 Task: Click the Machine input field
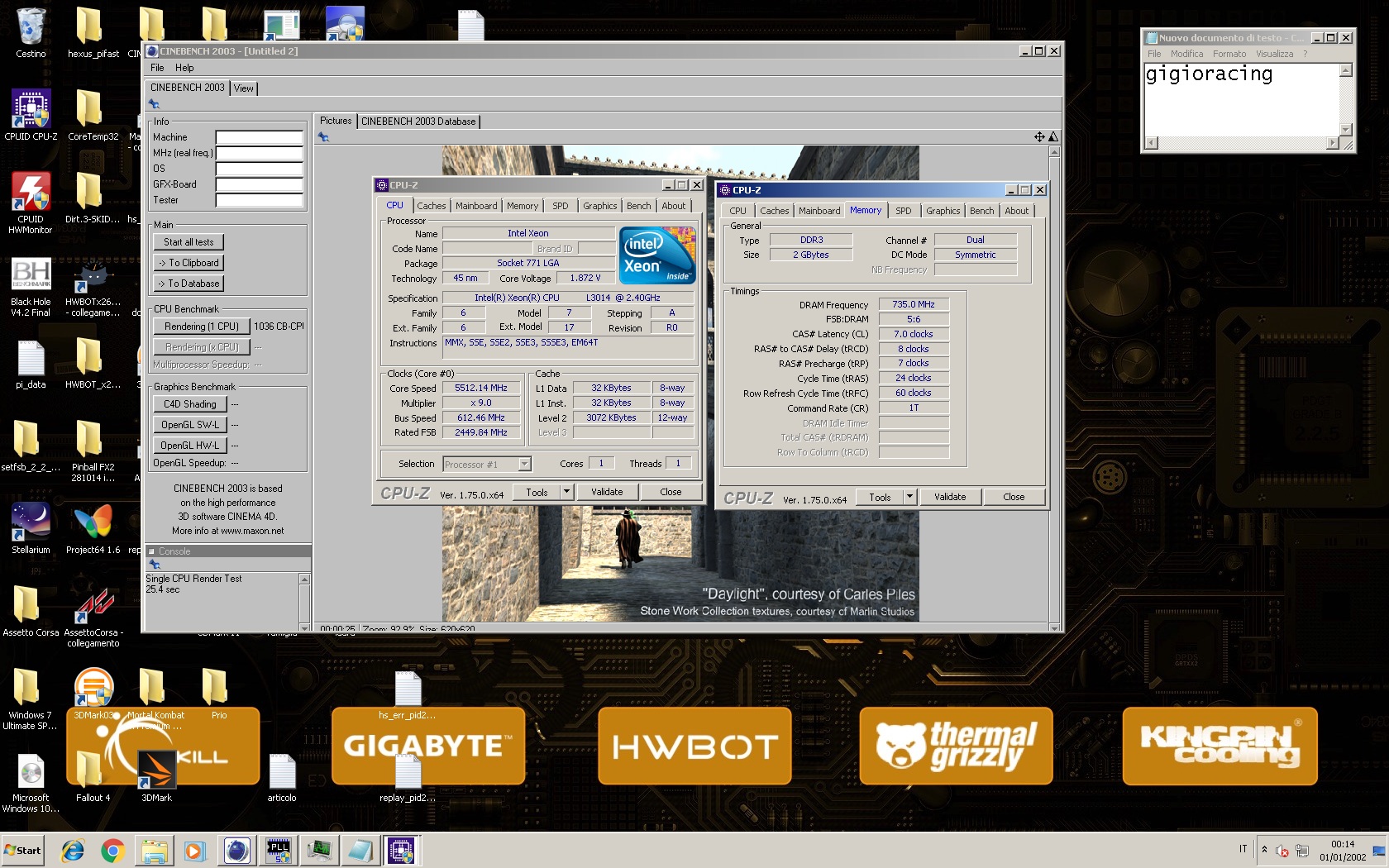click(260, 137)
